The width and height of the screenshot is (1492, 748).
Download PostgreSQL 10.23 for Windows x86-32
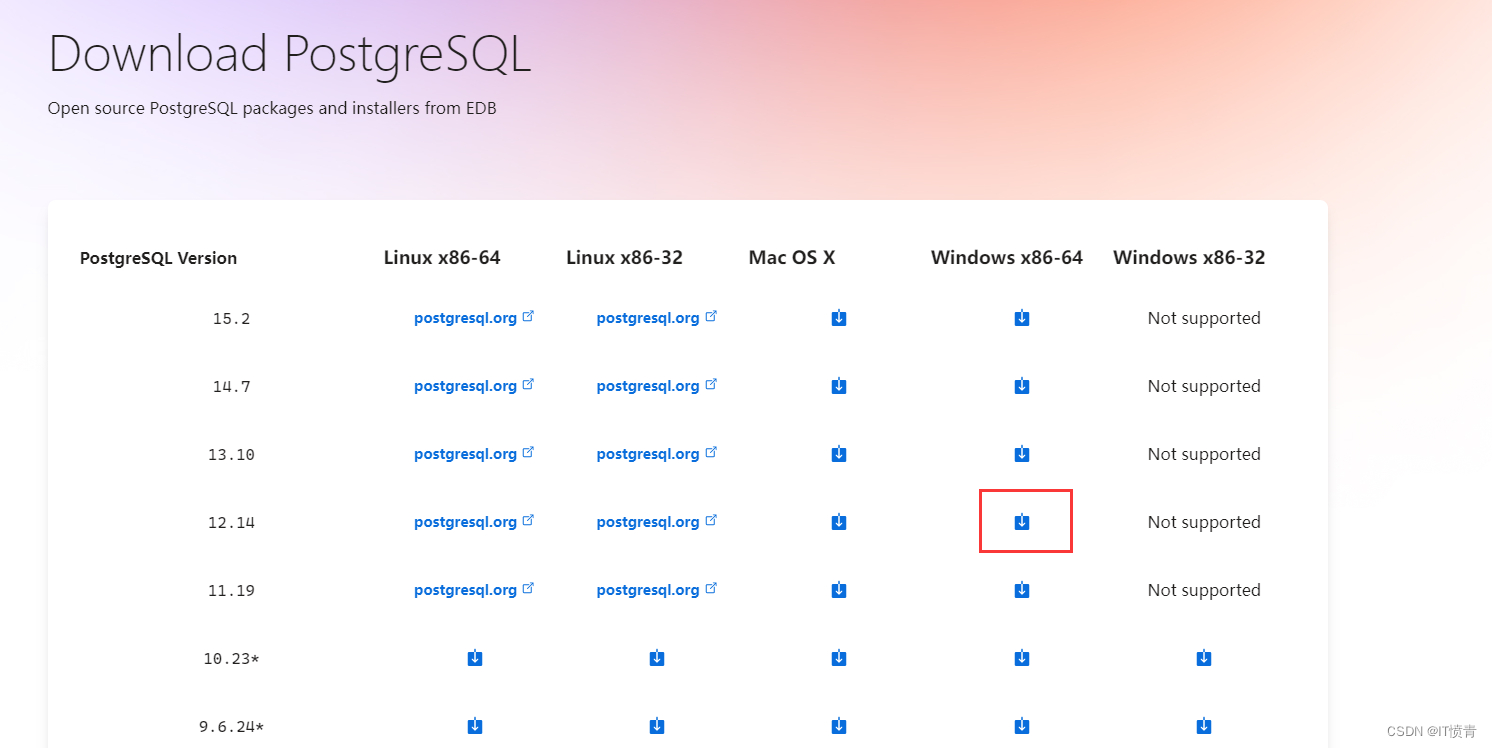[x=1204, y=658]
